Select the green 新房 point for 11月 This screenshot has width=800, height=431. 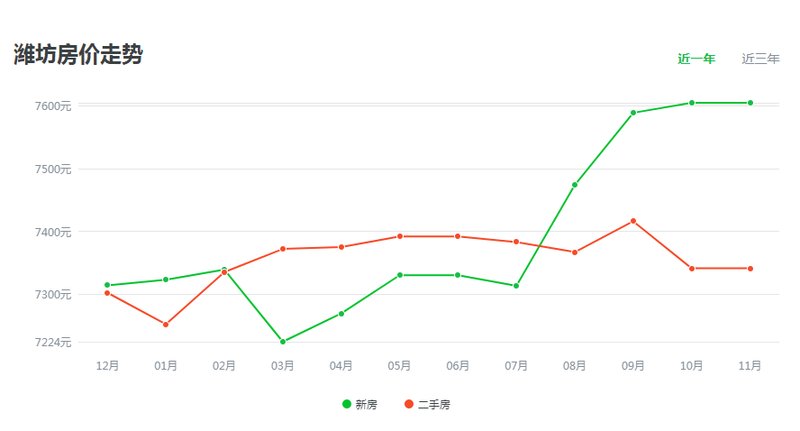click(750, 103)
